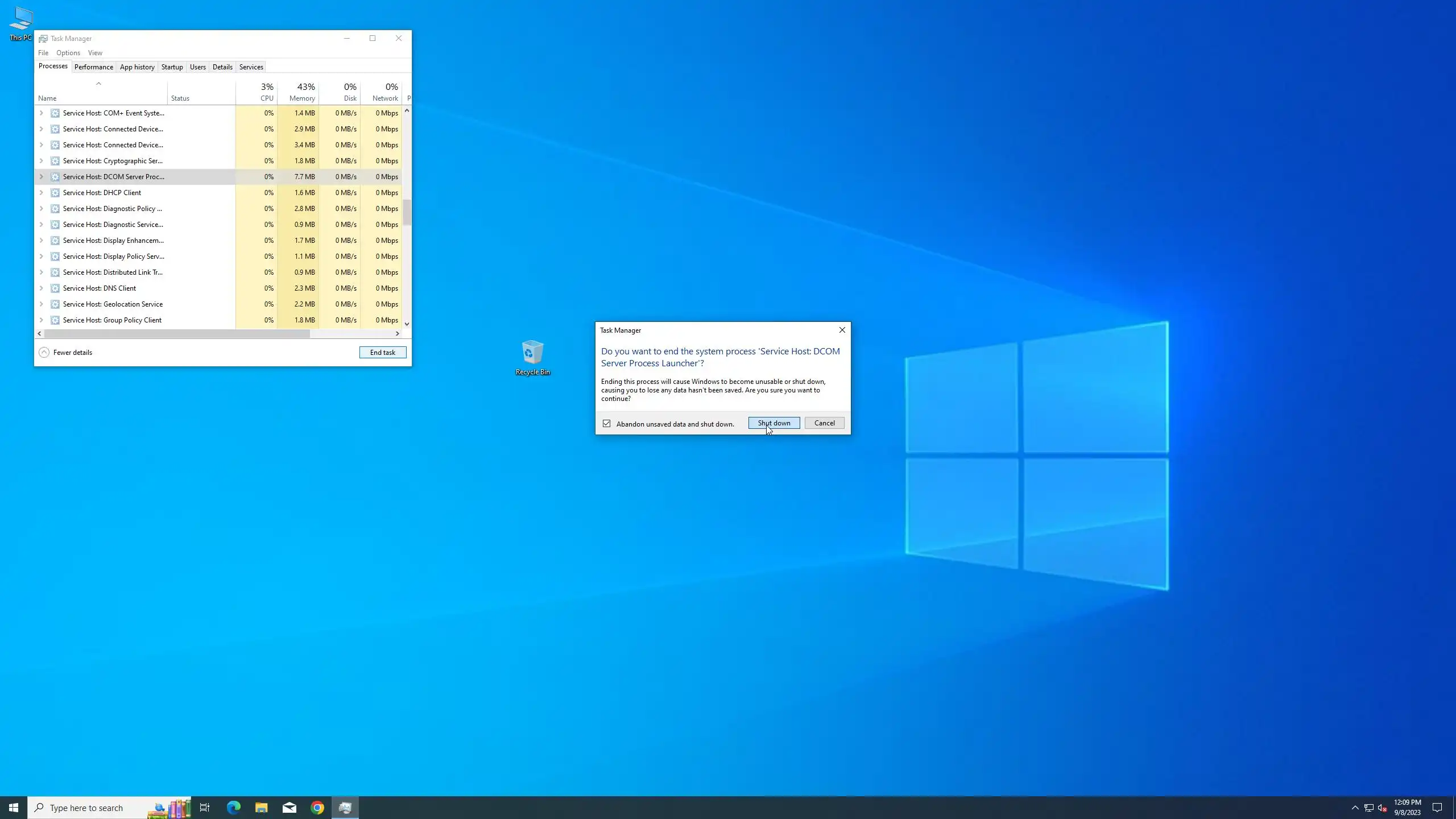
Task: Uncheck Abandon unsaved data and shut down
Action: pyautogui.click(x=607, y=424)
